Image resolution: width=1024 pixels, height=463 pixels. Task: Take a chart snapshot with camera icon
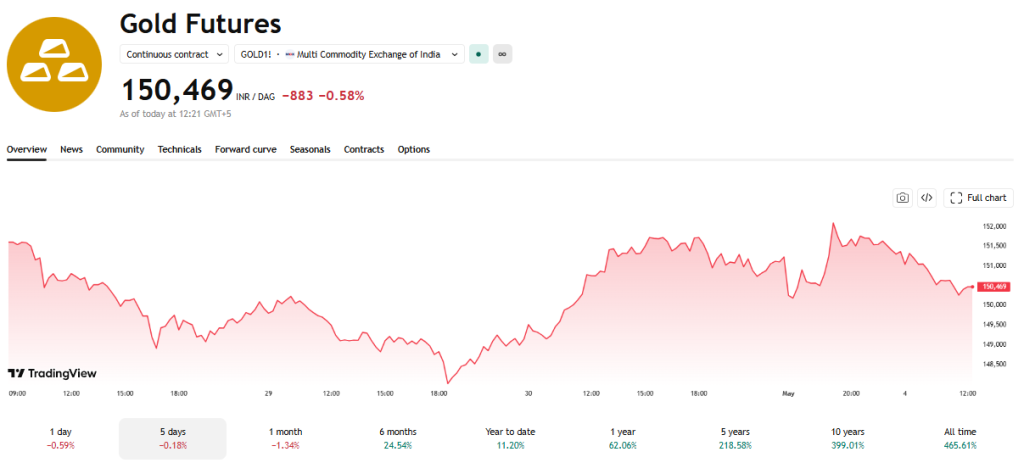(x=903, y=198)
